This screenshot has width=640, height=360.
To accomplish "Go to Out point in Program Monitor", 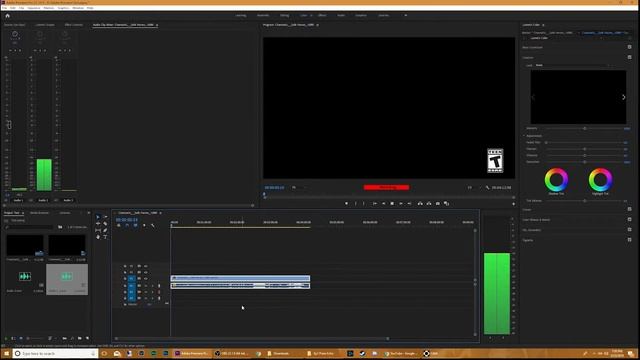I will tap(409, 203).
